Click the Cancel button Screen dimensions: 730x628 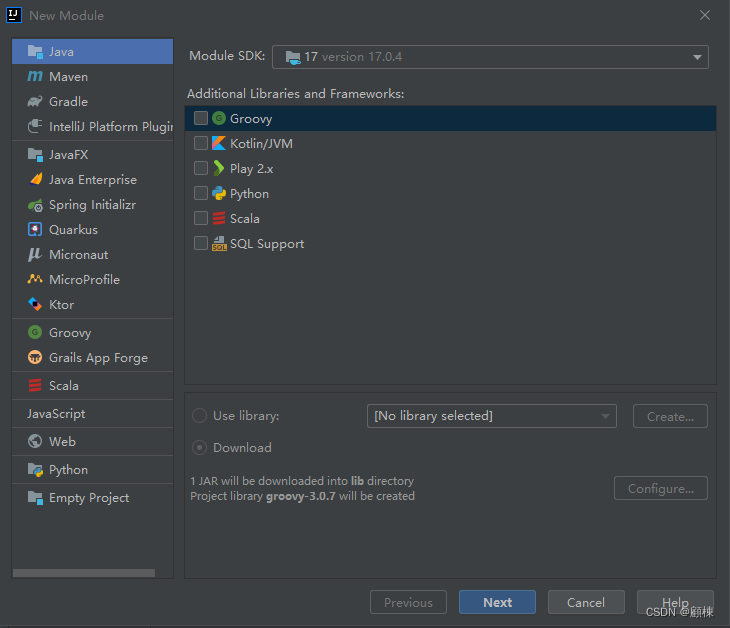[x=586, y=602]
